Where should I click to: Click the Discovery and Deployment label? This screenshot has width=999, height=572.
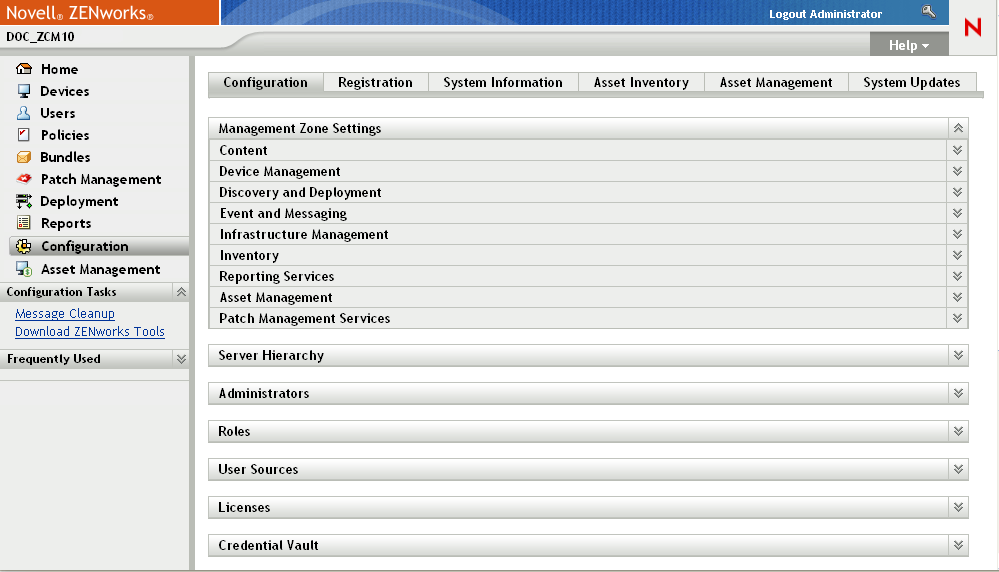click(300, 192)
